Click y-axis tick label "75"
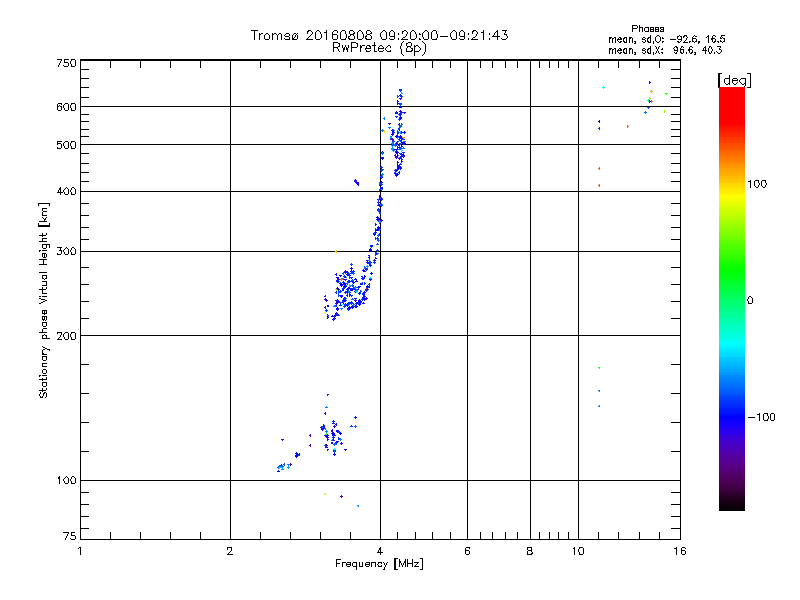800x600 pixels. coord(70,536)
